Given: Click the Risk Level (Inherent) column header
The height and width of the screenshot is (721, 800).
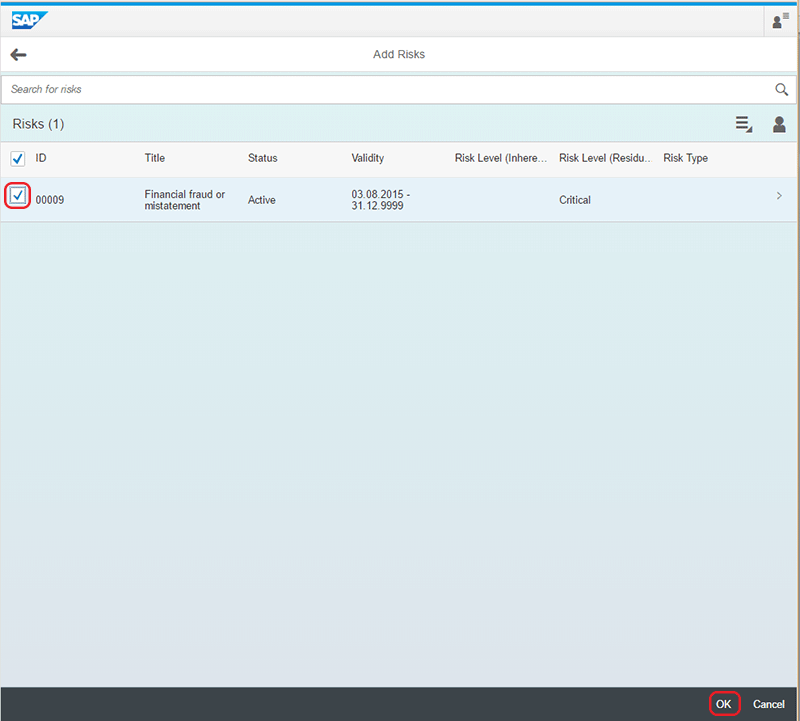Looking at the screenshot, I should point(501,158).
